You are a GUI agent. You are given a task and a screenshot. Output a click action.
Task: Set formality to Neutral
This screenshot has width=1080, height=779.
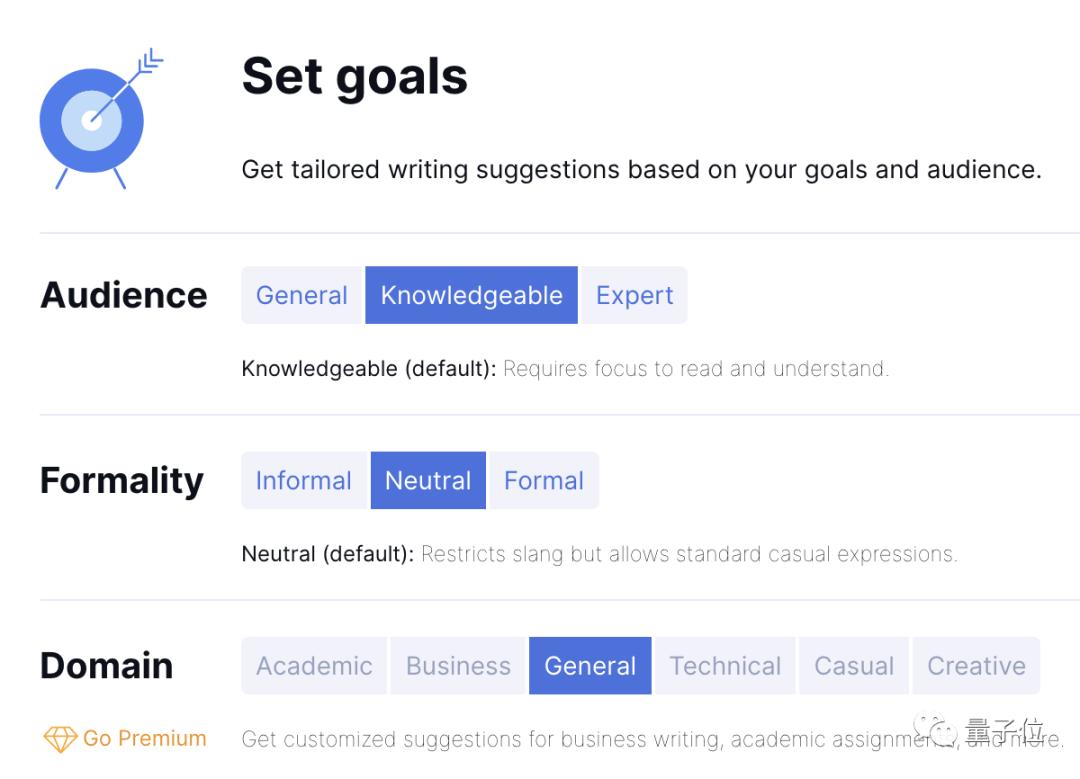click(428, 480)
